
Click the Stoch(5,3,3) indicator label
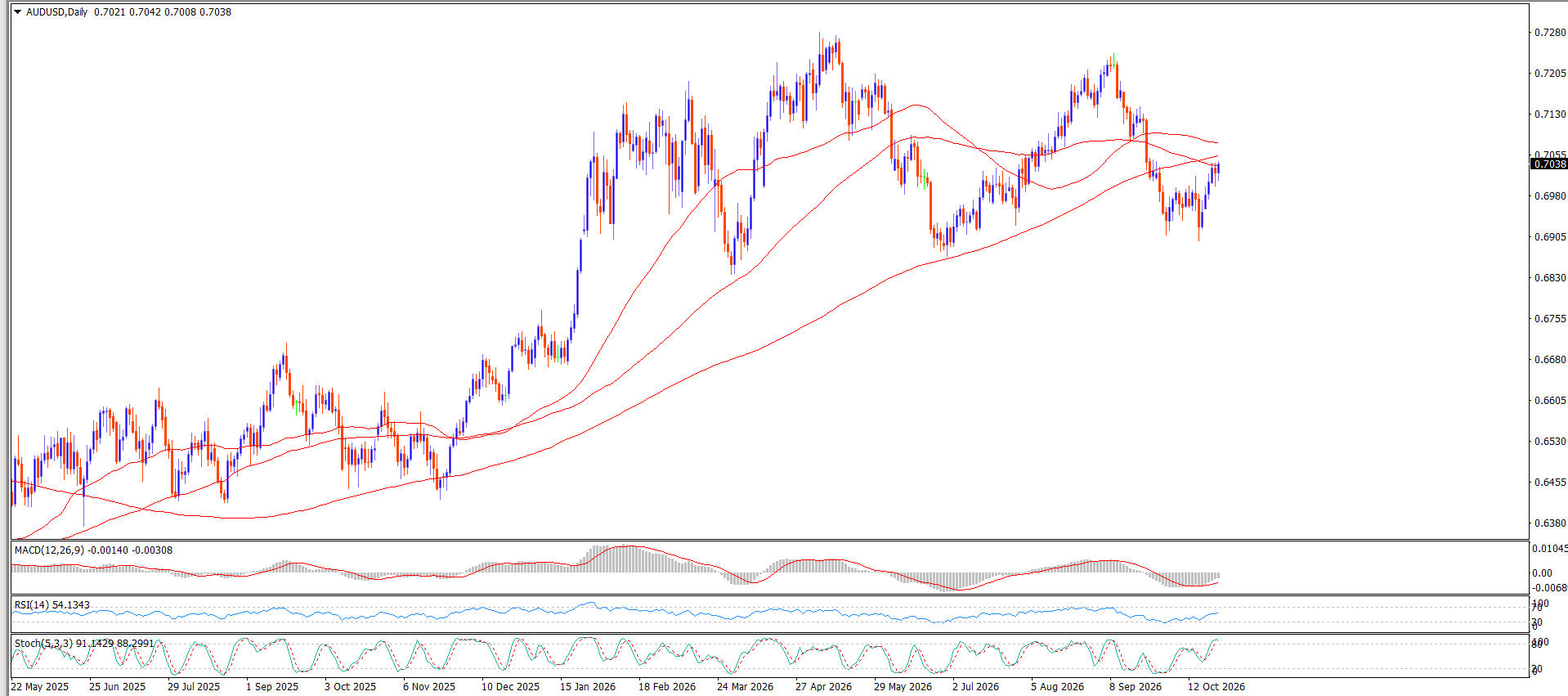[x=43, y=644]
